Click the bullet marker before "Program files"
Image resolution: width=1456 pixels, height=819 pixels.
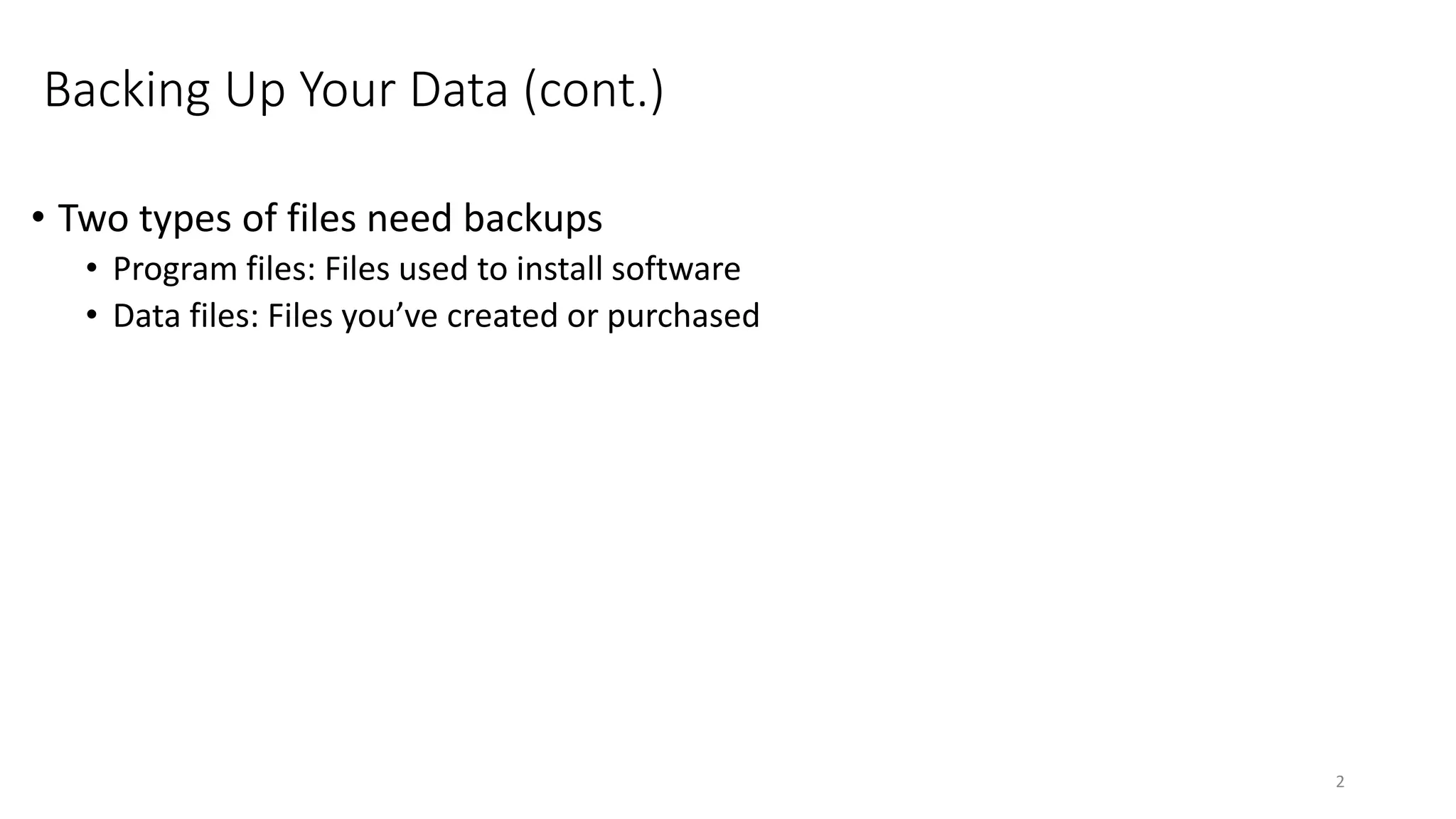pos(92,269)
